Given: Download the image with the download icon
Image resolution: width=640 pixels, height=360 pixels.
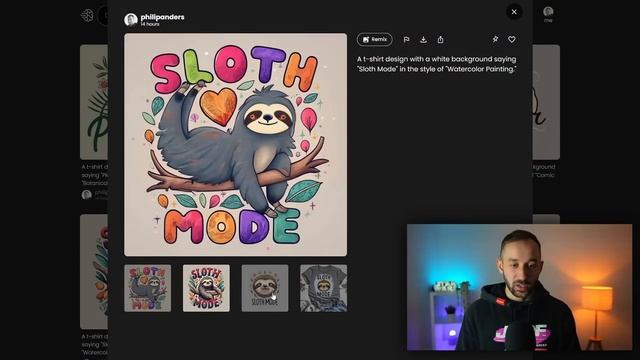Looking at the screenshot, I should tap(423, 40).
